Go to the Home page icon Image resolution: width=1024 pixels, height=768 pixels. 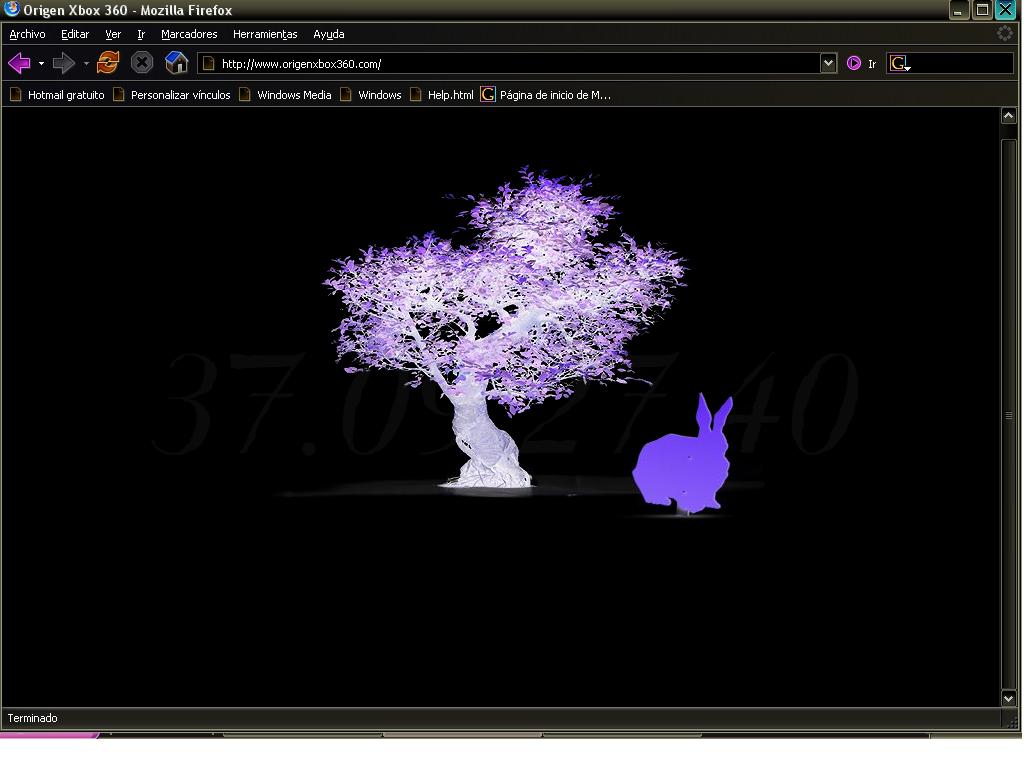[176, 63]
